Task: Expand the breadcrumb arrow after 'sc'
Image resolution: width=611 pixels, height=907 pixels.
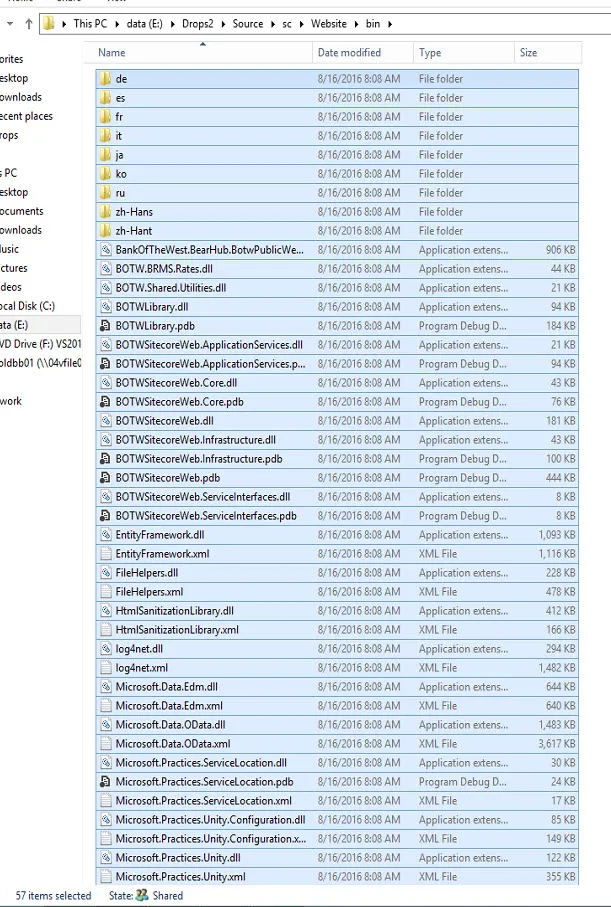Action: tap(301, 24)
